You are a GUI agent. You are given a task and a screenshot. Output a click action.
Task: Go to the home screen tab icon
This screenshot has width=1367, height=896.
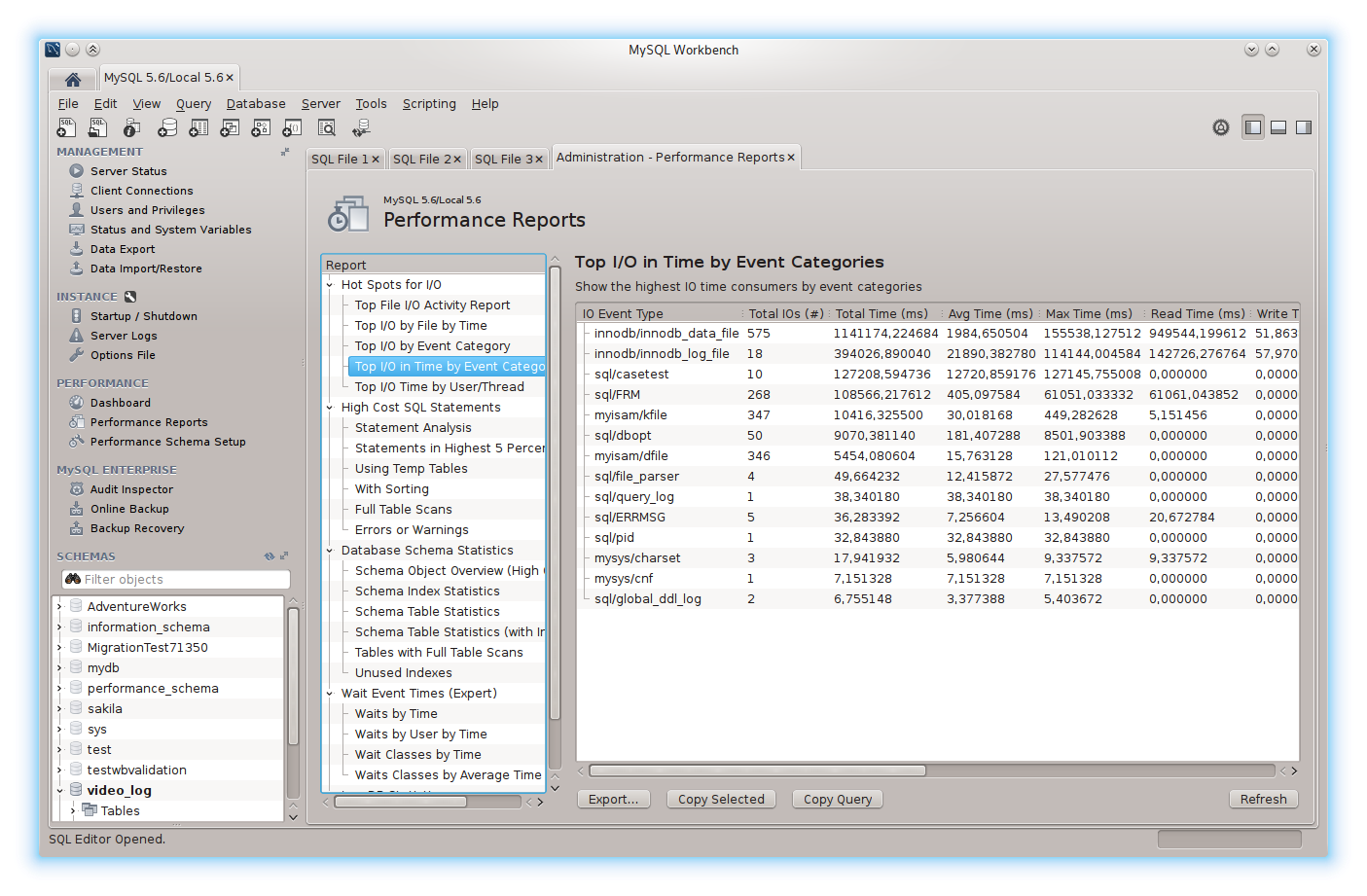pyautogui.click(x=73, y=79)
